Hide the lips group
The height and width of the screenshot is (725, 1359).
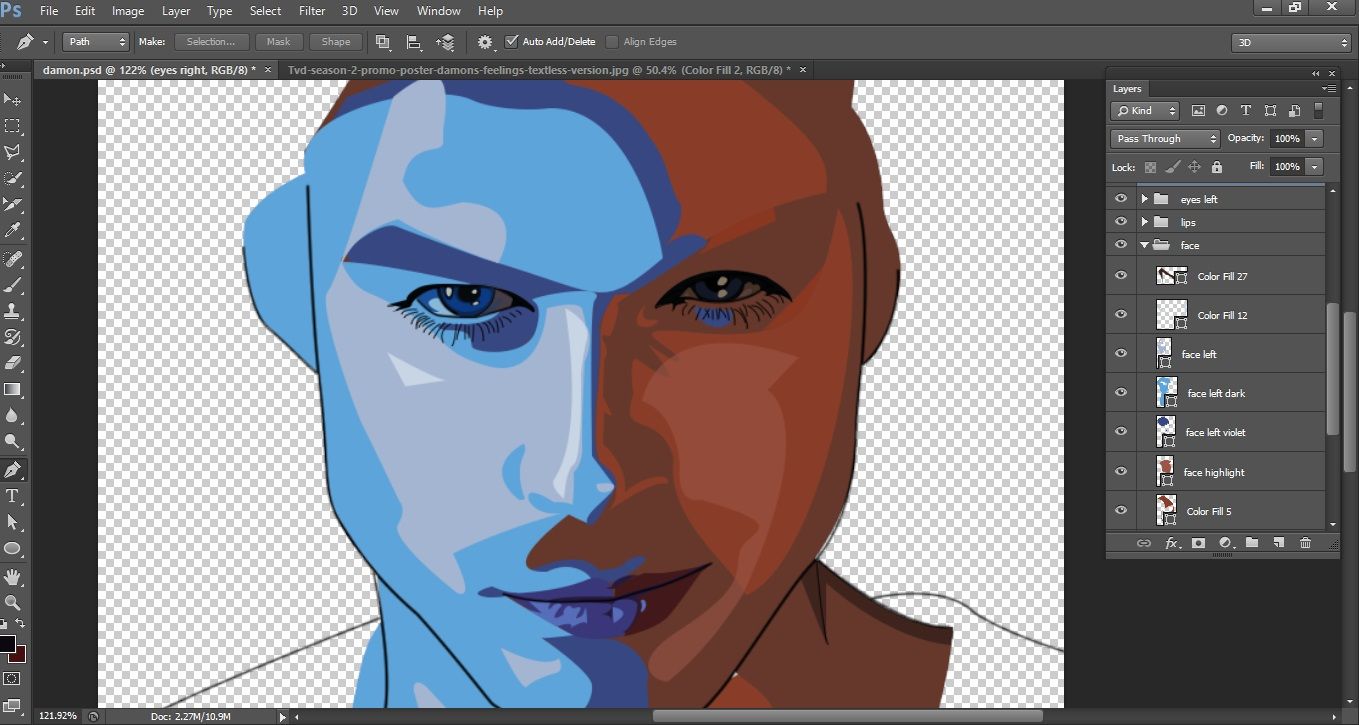1121,222
